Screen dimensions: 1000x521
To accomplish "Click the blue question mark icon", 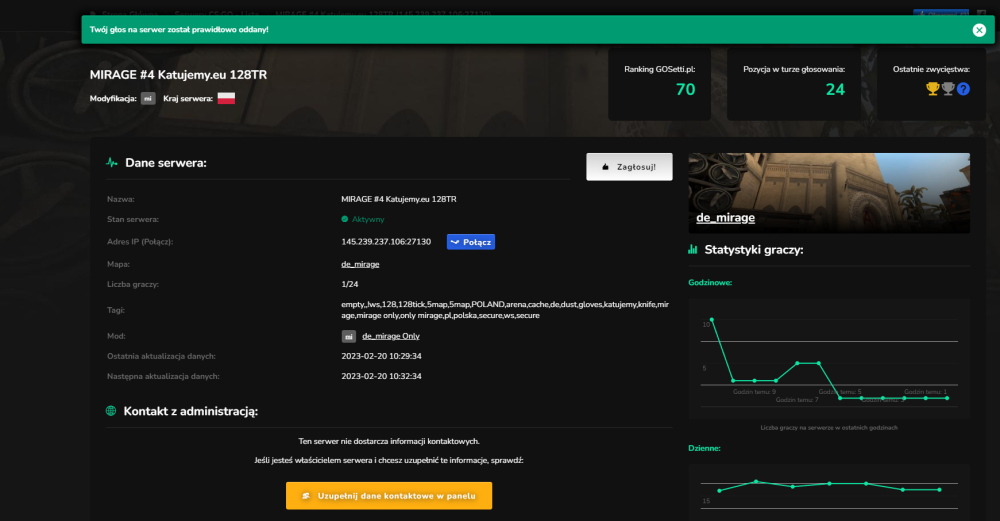I will (x=964, y=89).
